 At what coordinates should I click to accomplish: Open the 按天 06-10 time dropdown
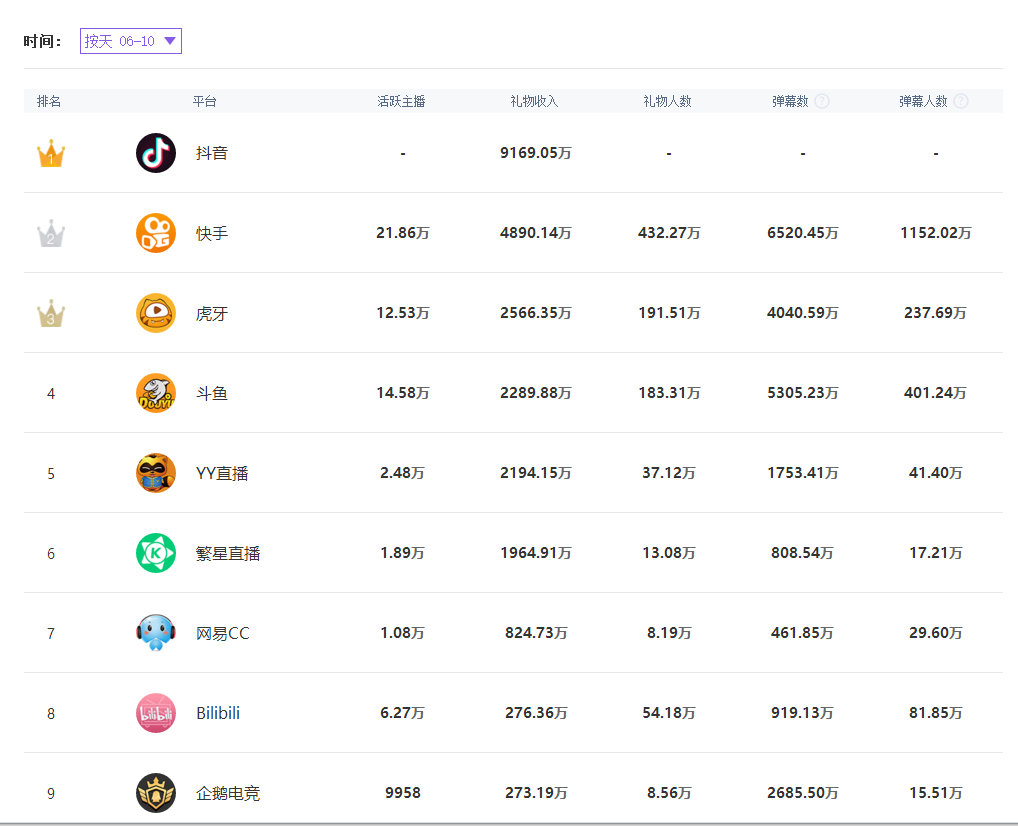(x=130, y=41)
